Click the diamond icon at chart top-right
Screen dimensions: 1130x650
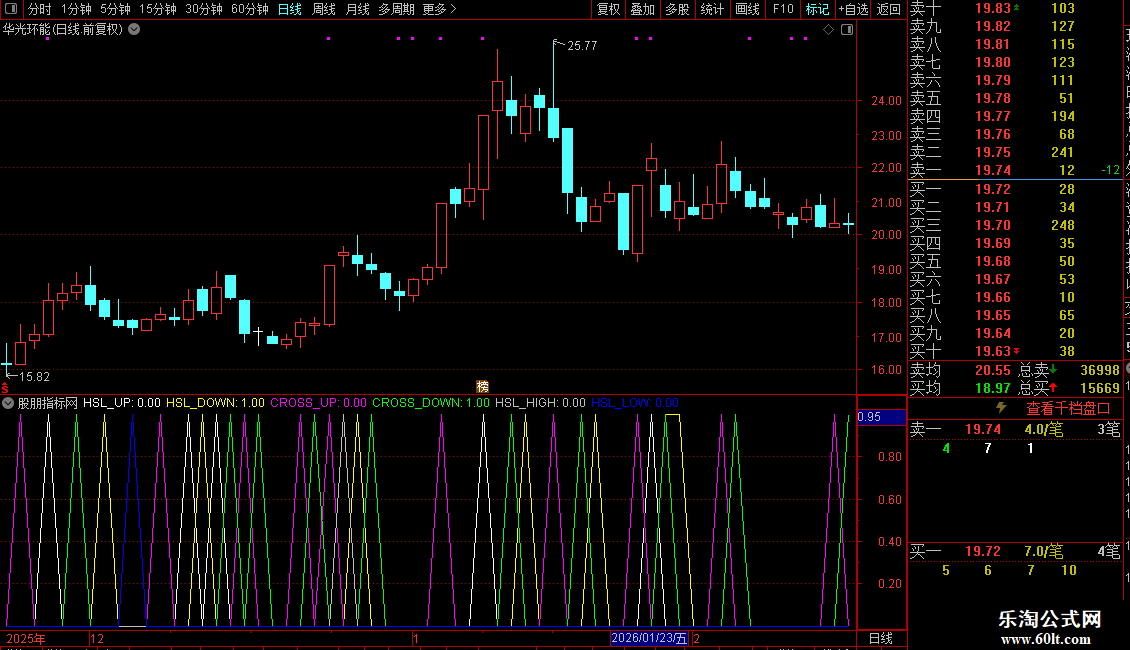point(828,30)
